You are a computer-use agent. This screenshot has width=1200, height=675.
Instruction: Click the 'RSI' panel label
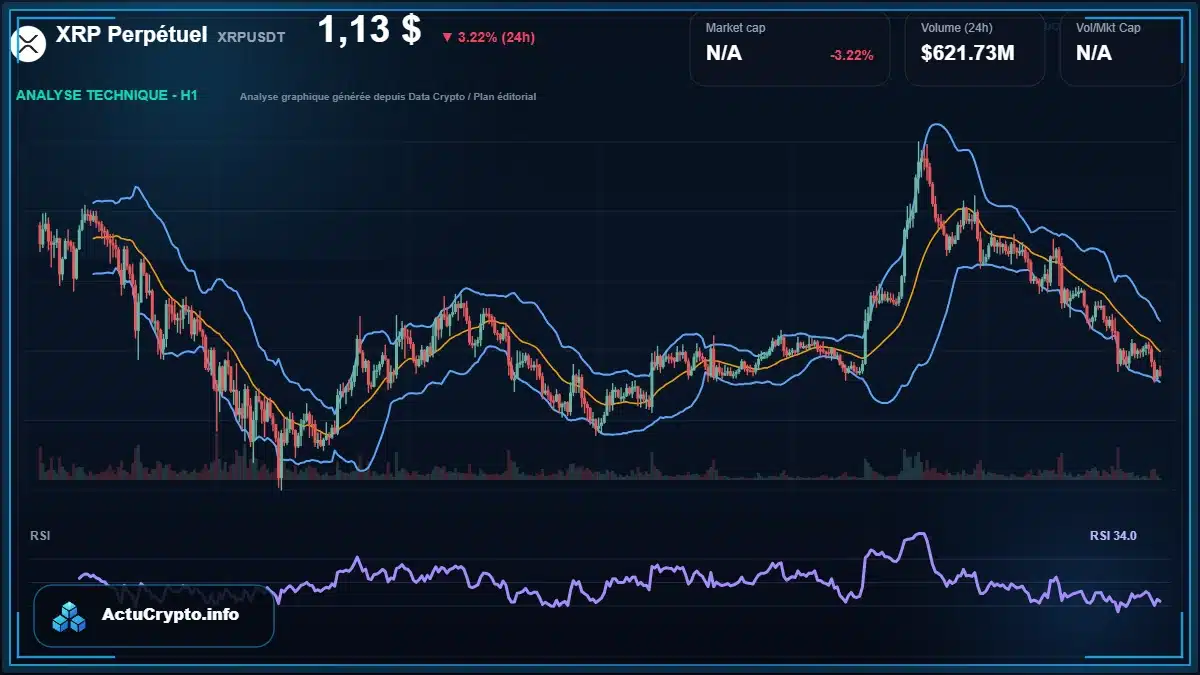click(x=40, y=536)
